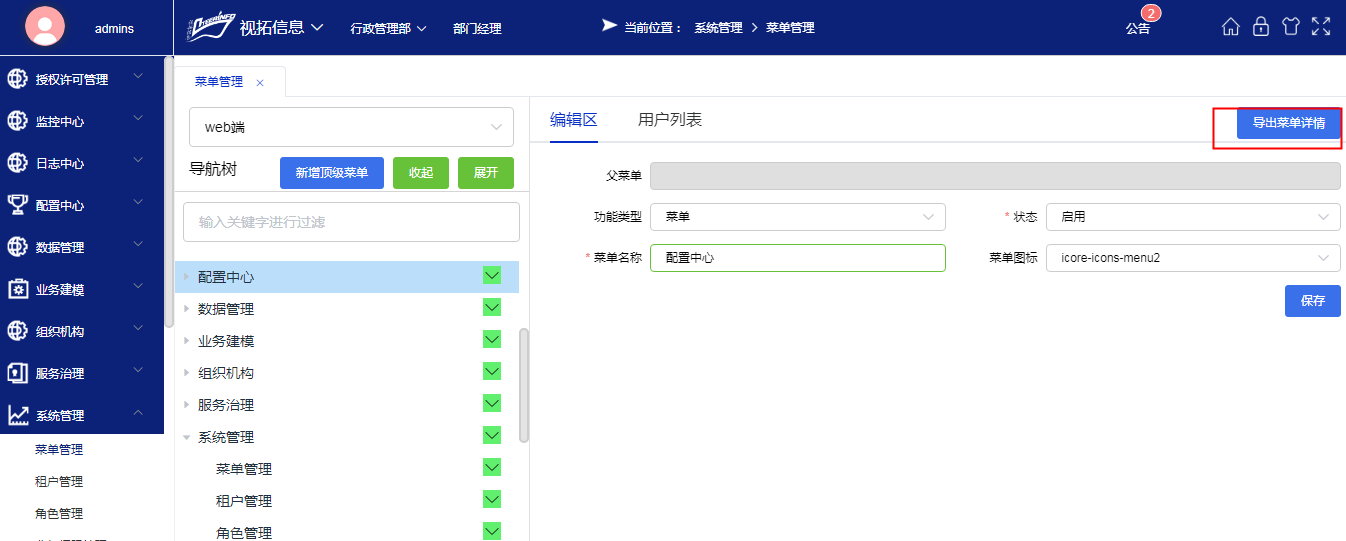Toggle green checkbox for 角色管理 tree row

click(x=492, y=531)
